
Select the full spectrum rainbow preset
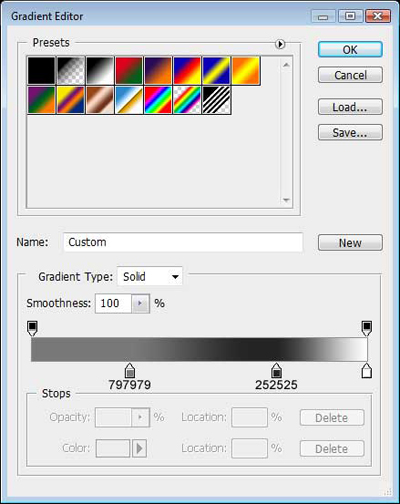pos(158,100)
